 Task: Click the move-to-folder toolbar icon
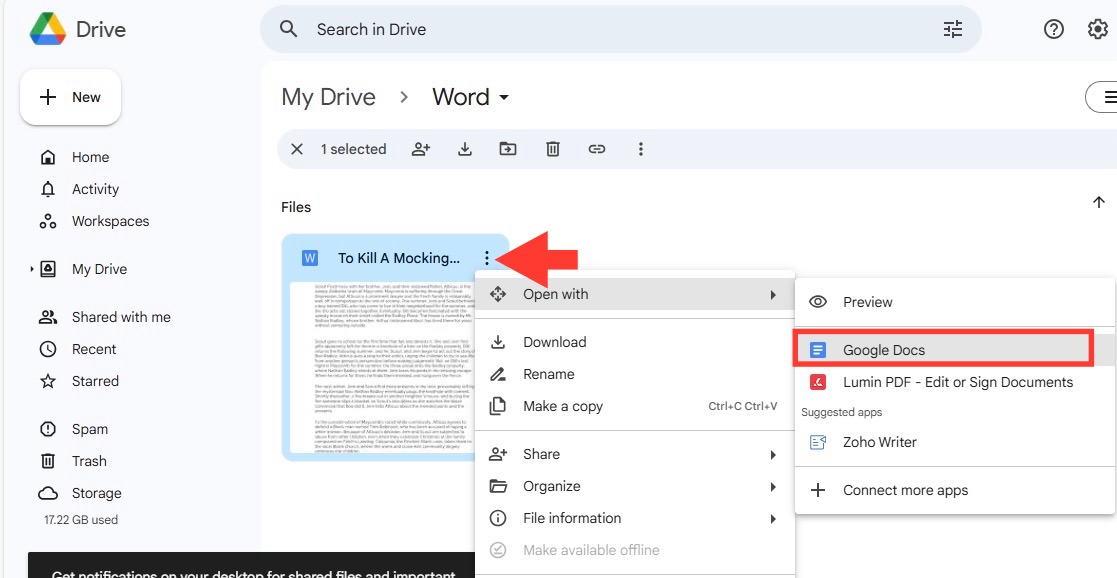click(x=508, y=149)
